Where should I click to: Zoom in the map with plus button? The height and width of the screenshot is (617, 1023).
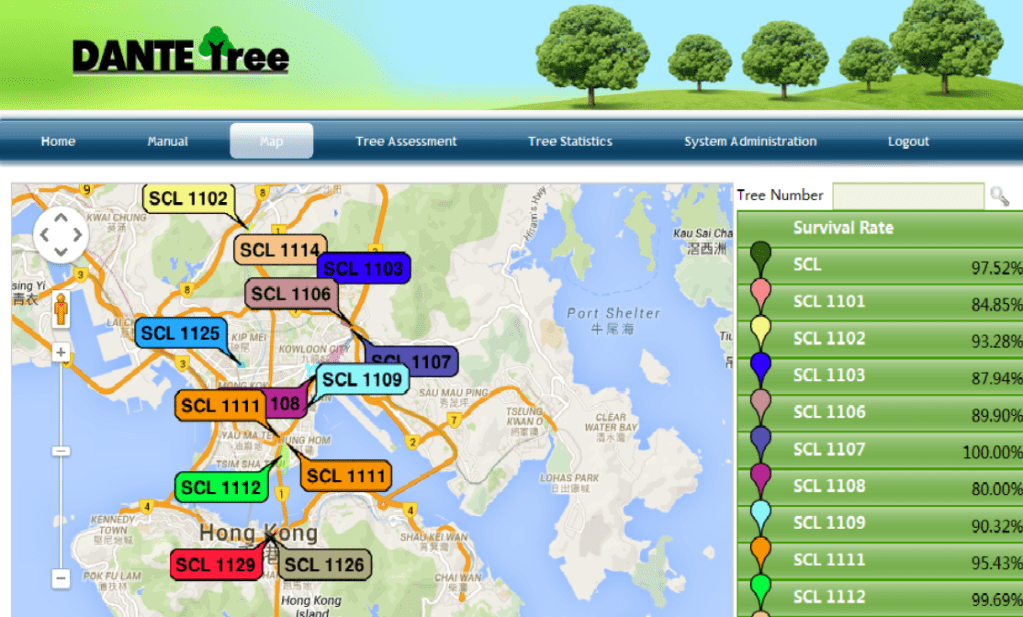61,353
